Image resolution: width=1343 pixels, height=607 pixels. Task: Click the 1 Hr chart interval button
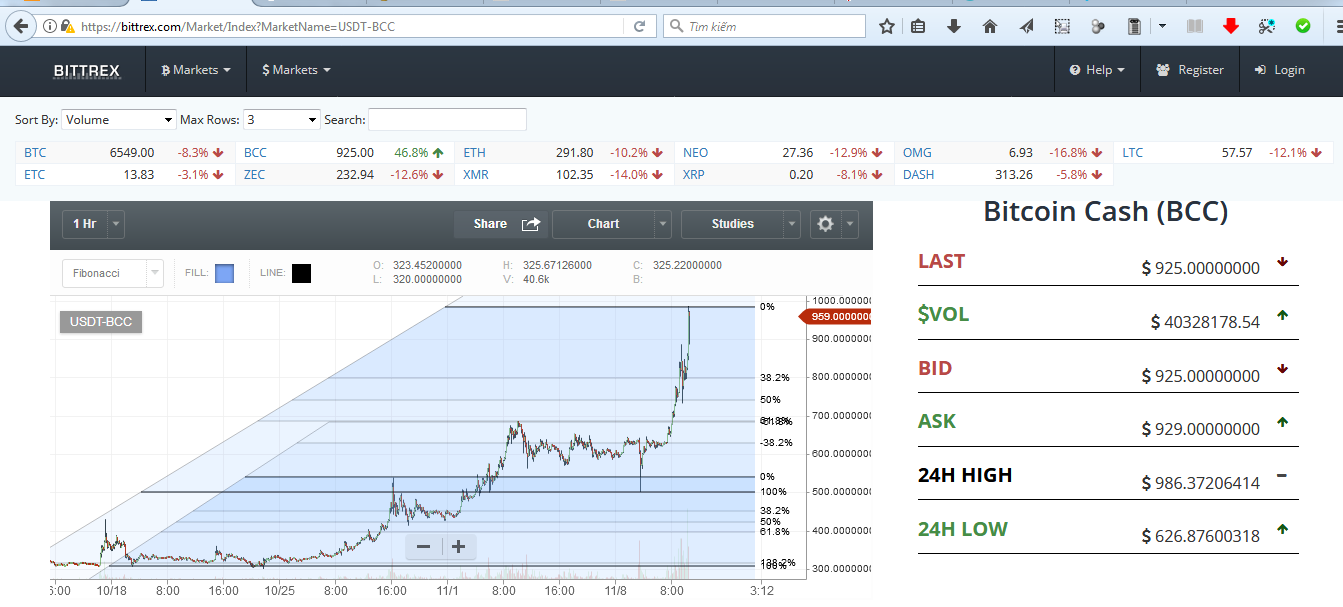(x=84, y=224)
